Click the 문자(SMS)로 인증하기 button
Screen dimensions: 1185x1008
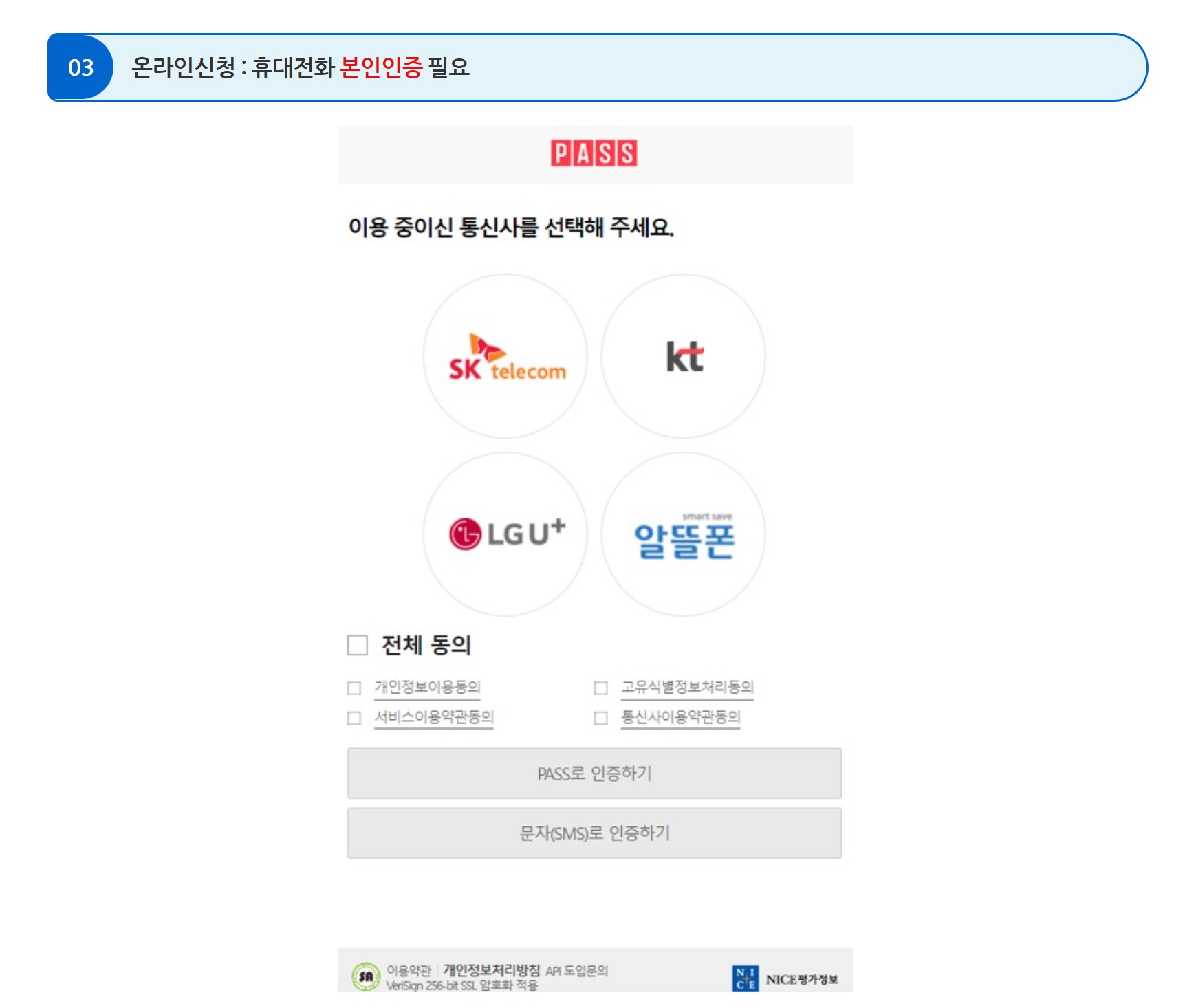click(594, 833)
